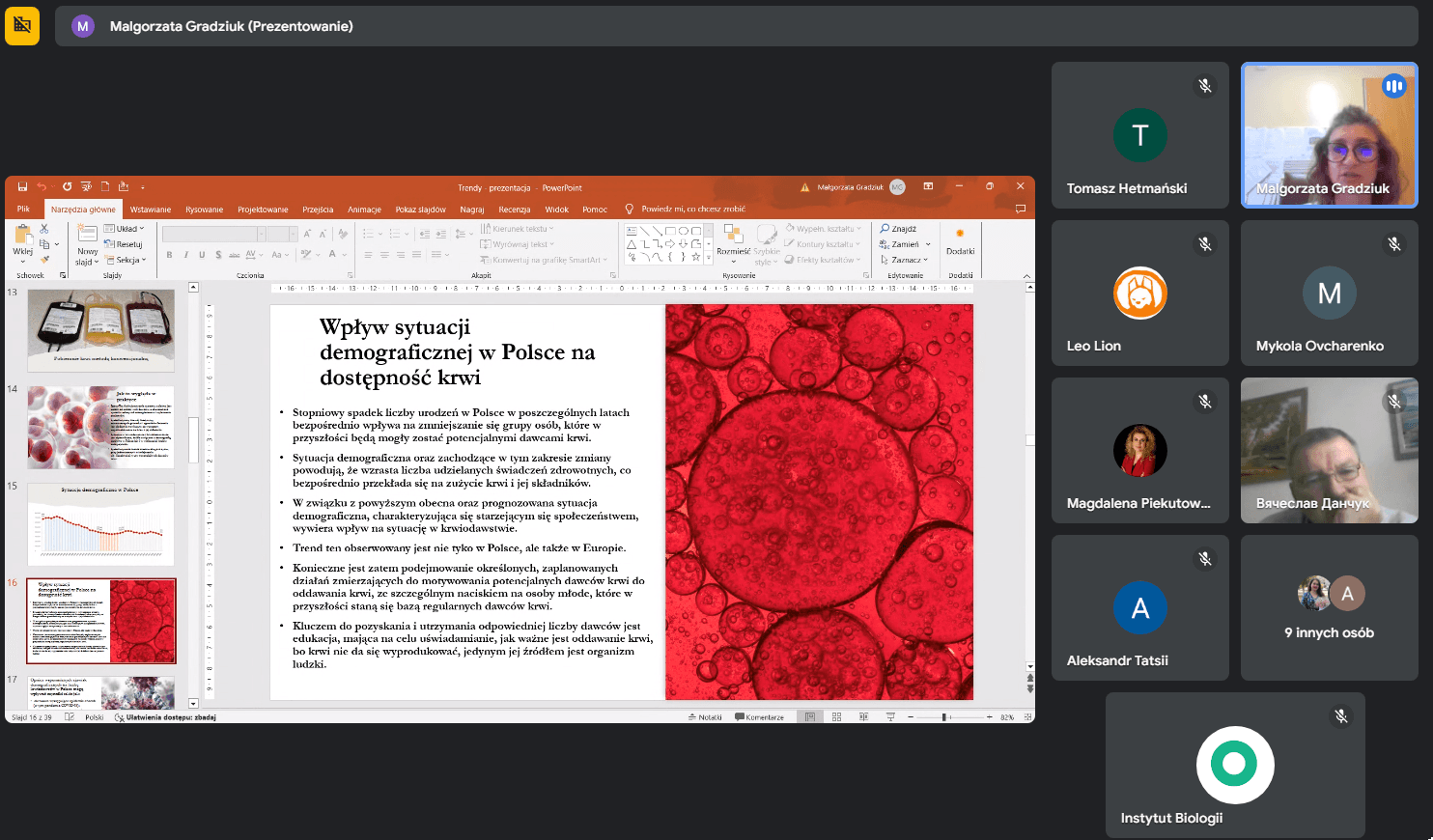Switch to reading view icon in status bar
Image resolution: width=1433 pixels, height=840 pixels.
(x=864, y=717)
